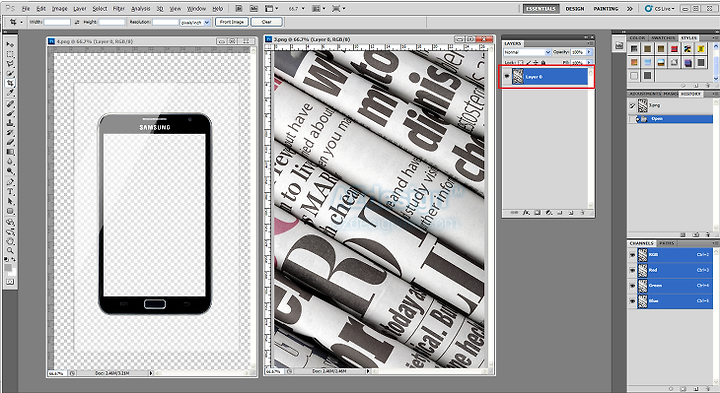Select the Dodge tool
The width and height of the screenshot is (720, 393).
10,171
